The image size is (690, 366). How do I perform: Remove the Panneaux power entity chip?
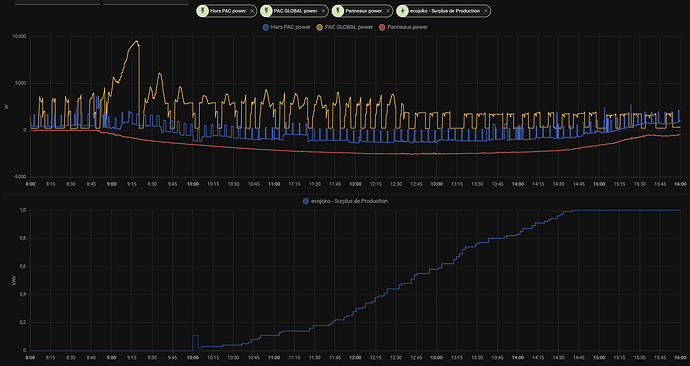pos(388,11)
